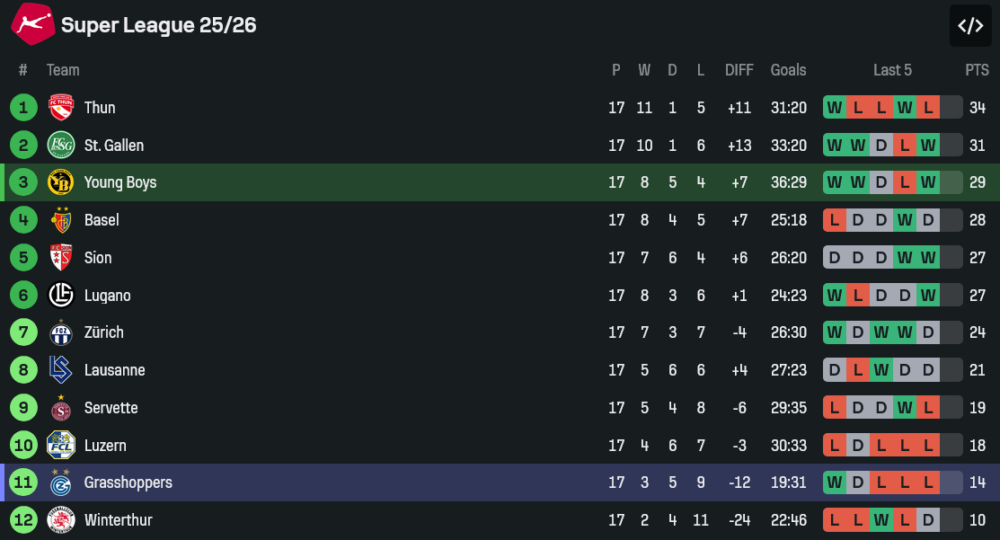Click the embed code icon
The width and height of the screenshot is (1000, 540).
pos(970,26)
